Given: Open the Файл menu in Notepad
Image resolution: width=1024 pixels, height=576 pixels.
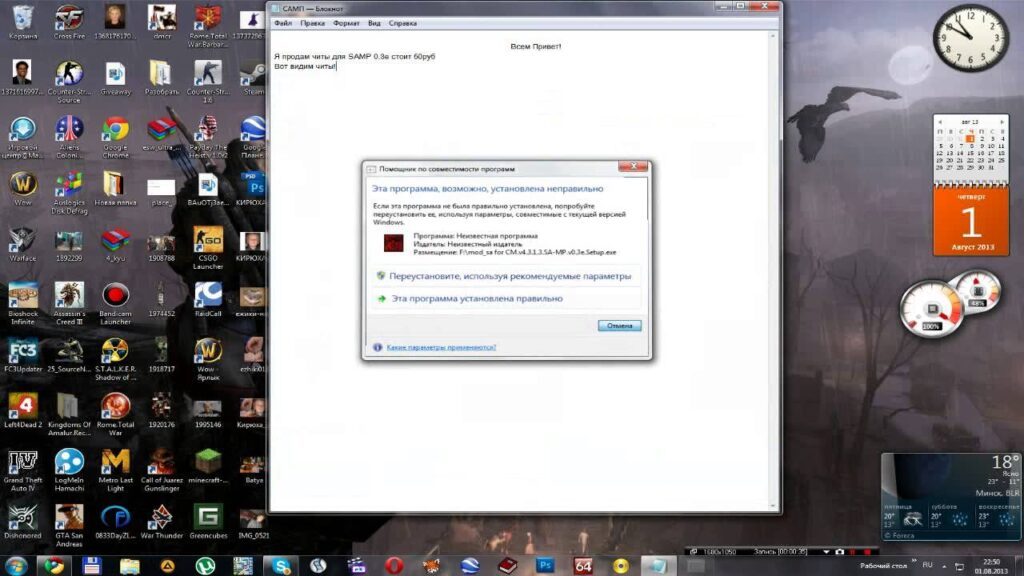Looking at the screenshot, I should 283,24.
